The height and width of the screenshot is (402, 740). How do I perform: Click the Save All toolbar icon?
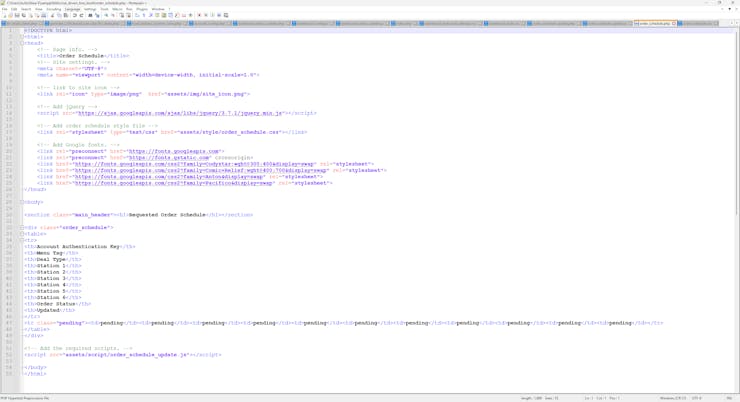[x=24, y=15]
